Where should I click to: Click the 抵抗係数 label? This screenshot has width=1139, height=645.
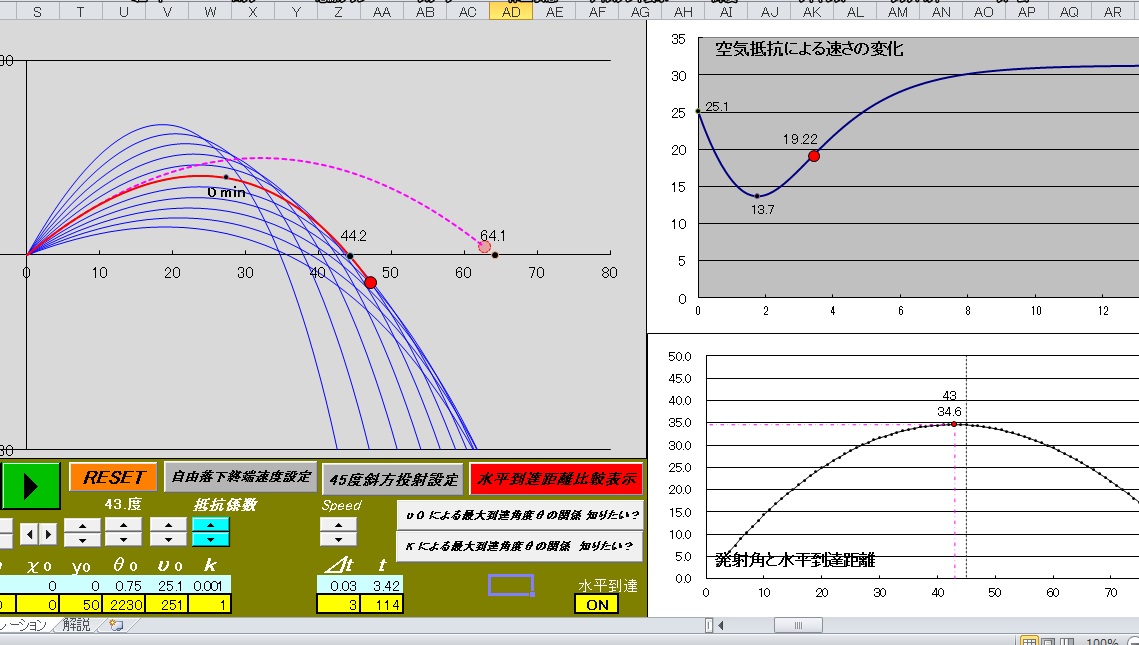(225, 505)
